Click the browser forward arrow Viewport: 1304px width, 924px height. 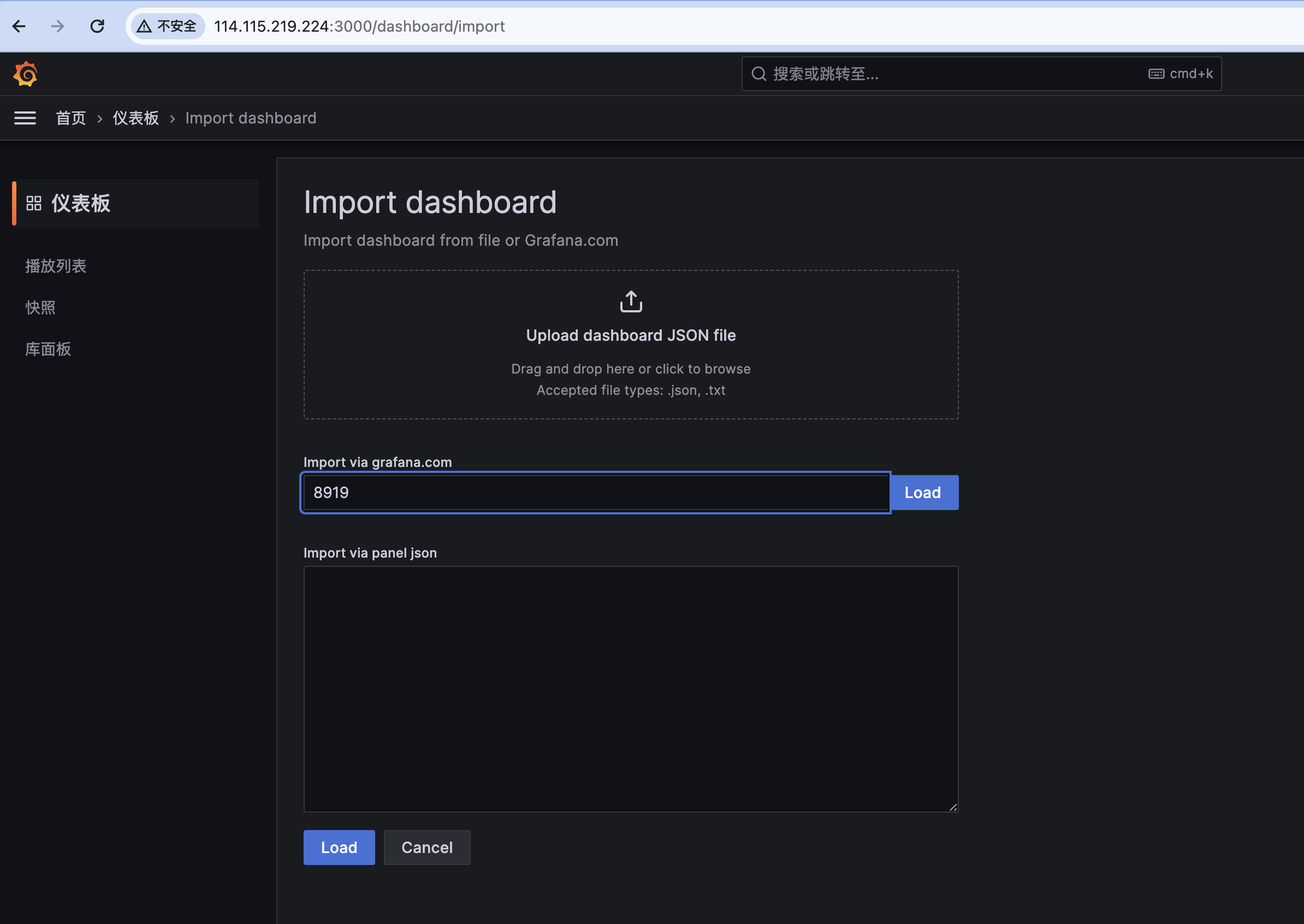pyautogui.click(x=57, y=26)
